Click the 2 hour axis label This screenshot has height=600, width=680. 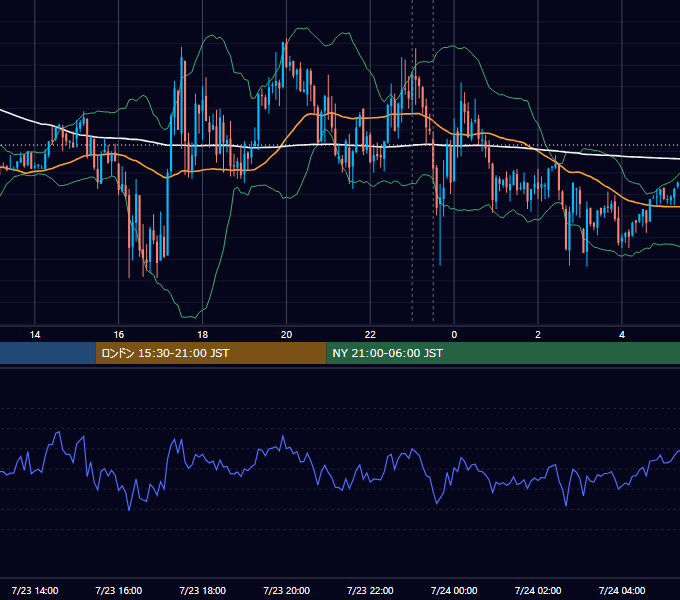(538, 335)
